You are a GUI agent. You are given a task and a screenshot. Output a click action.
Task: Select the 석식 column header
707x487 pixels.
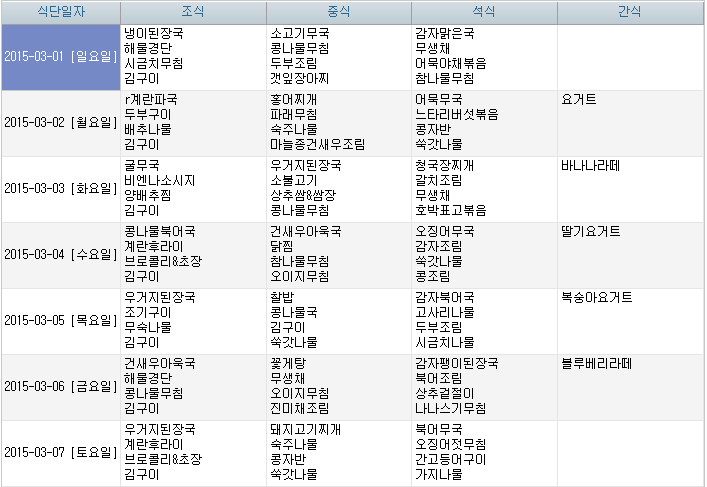point(483,12)
